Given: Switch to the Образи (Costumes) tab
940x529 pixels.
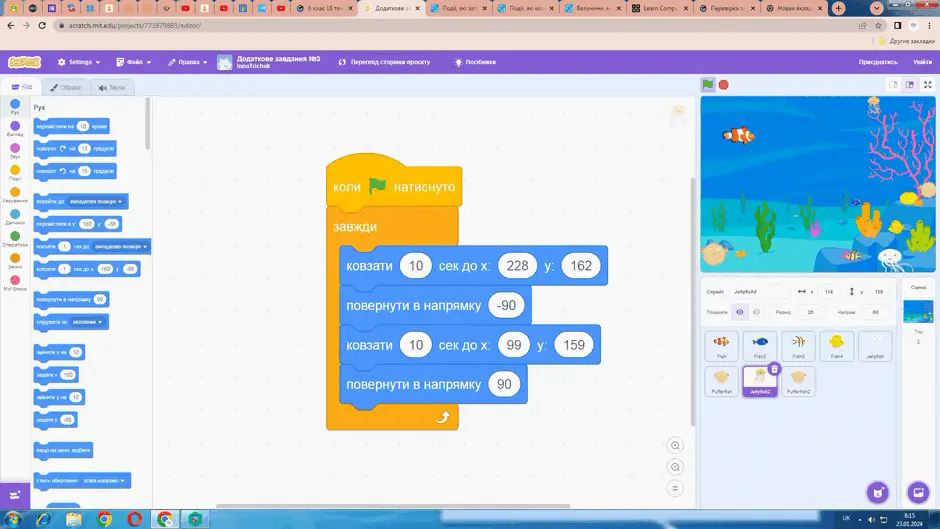Looking at the screenshot, I should (65, 88).
